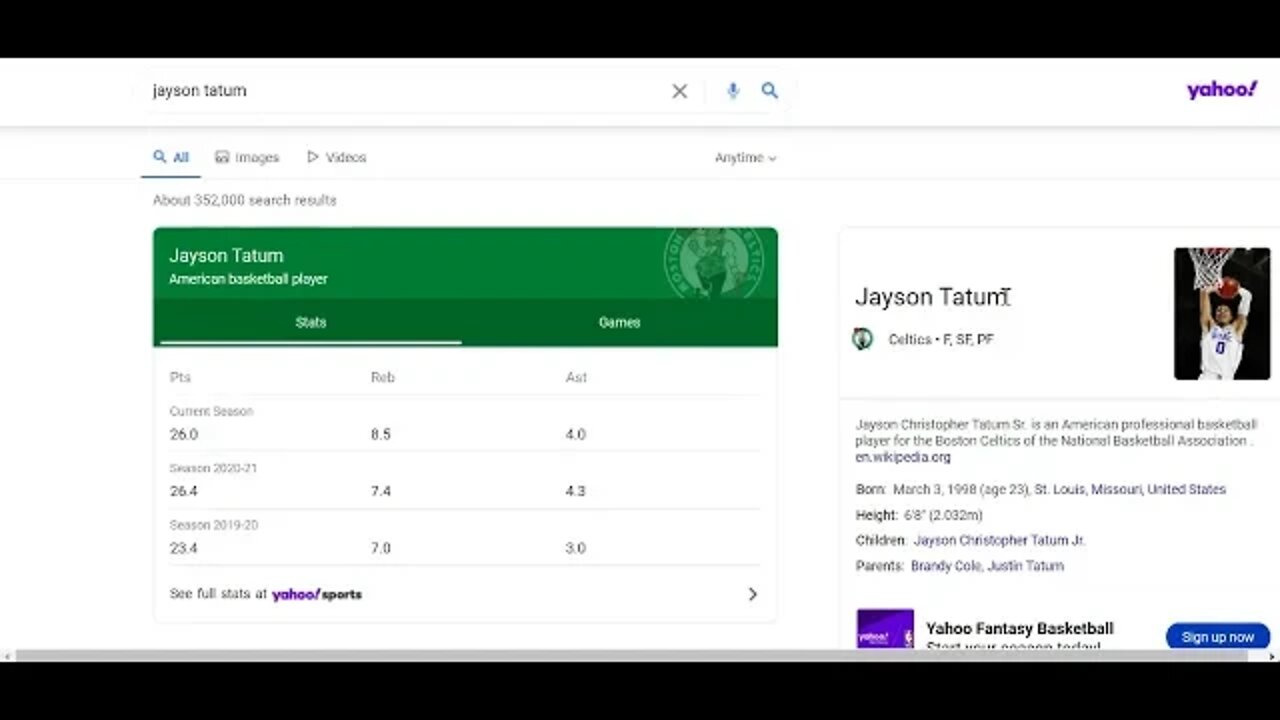Click the Pts column header

[180, 377]
